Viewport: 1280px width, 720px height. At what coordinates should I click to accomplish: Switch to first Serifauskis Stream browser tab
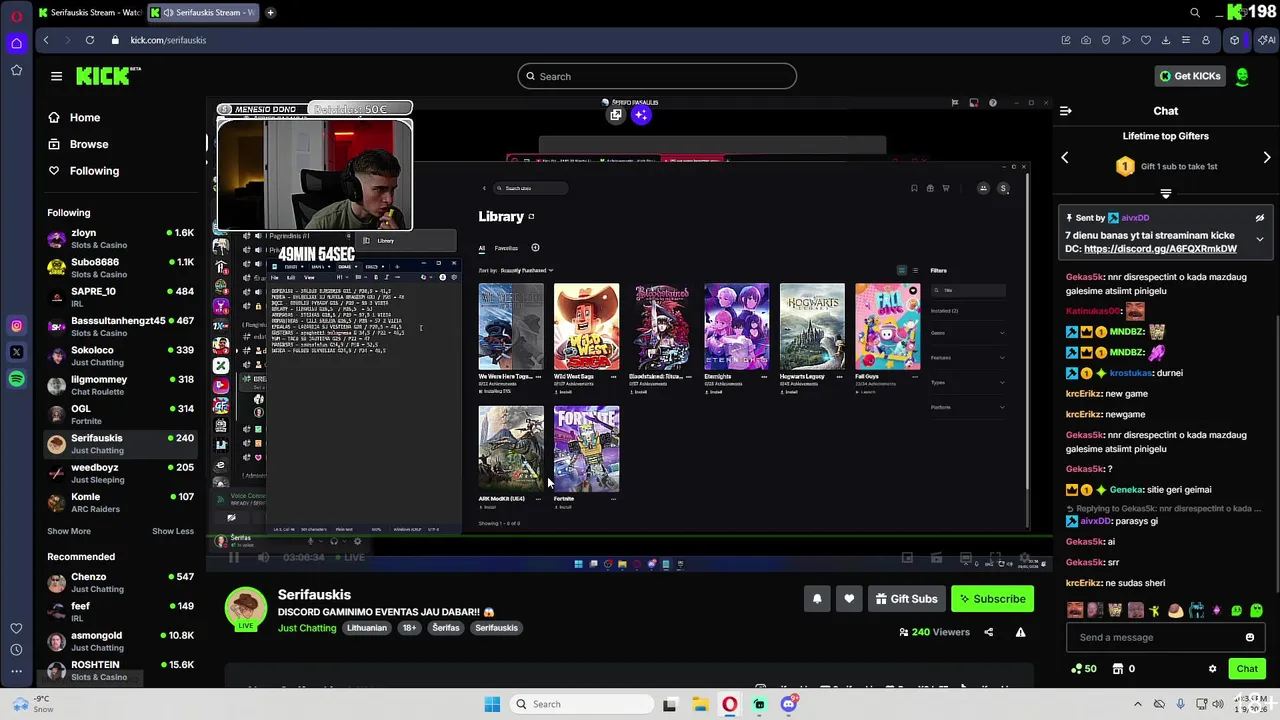pos(90,13)
